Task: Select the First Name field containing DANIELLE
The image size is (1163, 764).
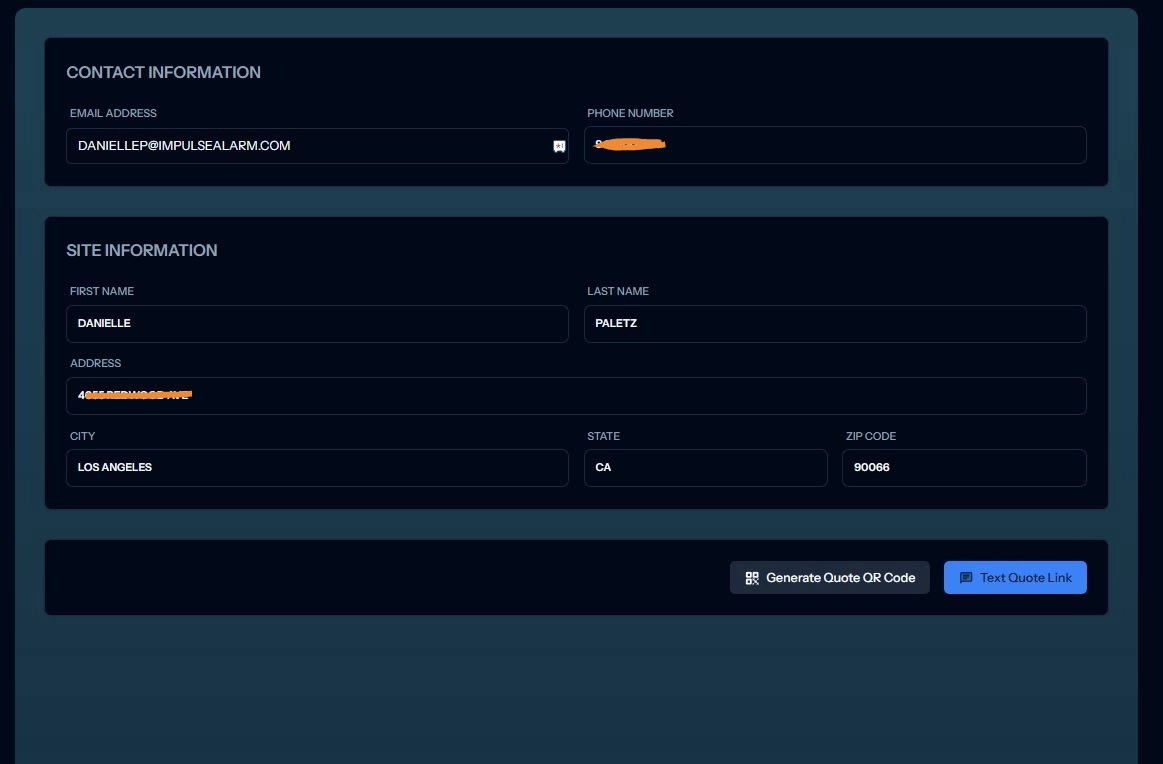Action: pyautogui.click(x=317, y=323)
